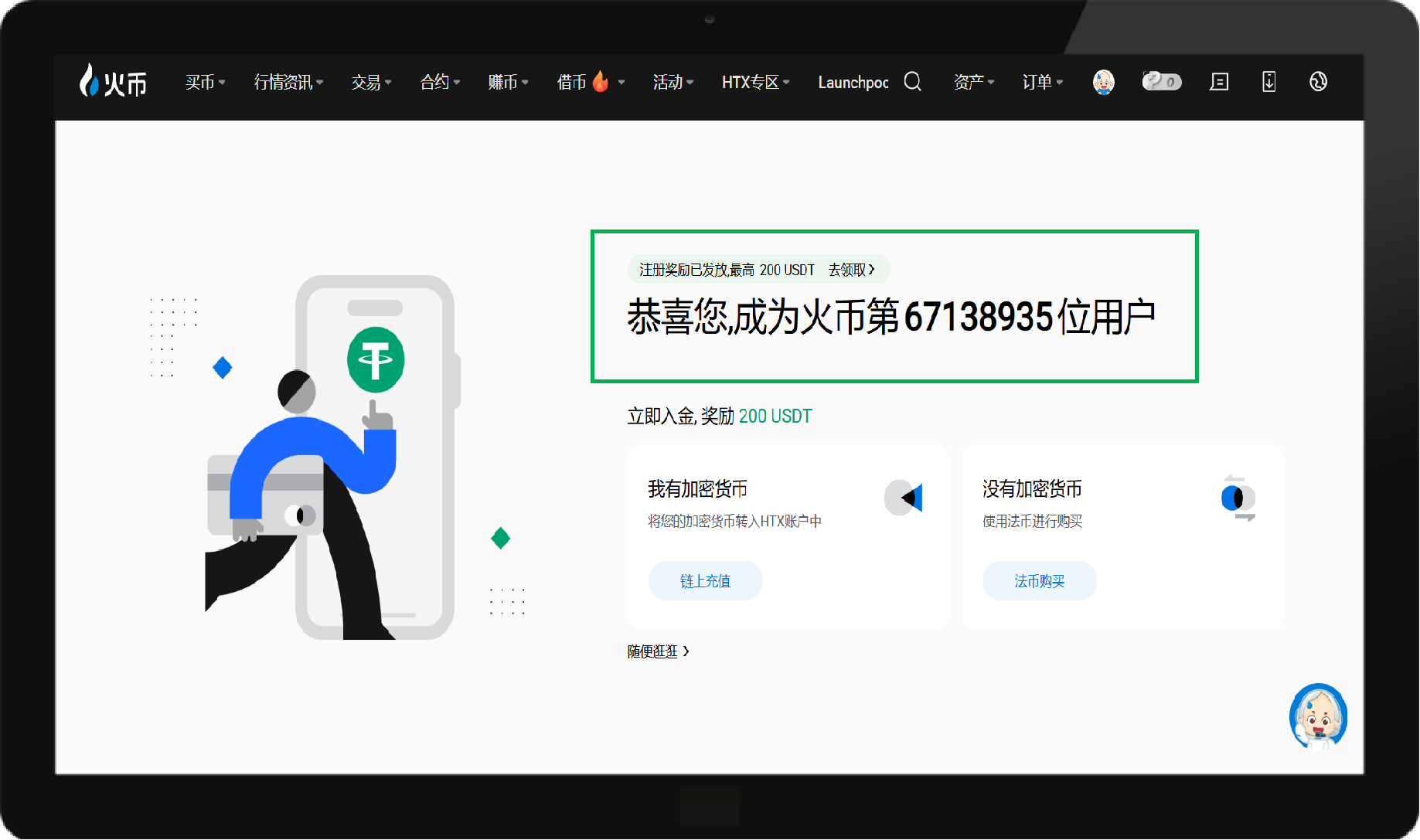Click the 去领取 reward banner link
1420x840 pixels.
coord(850,269)
